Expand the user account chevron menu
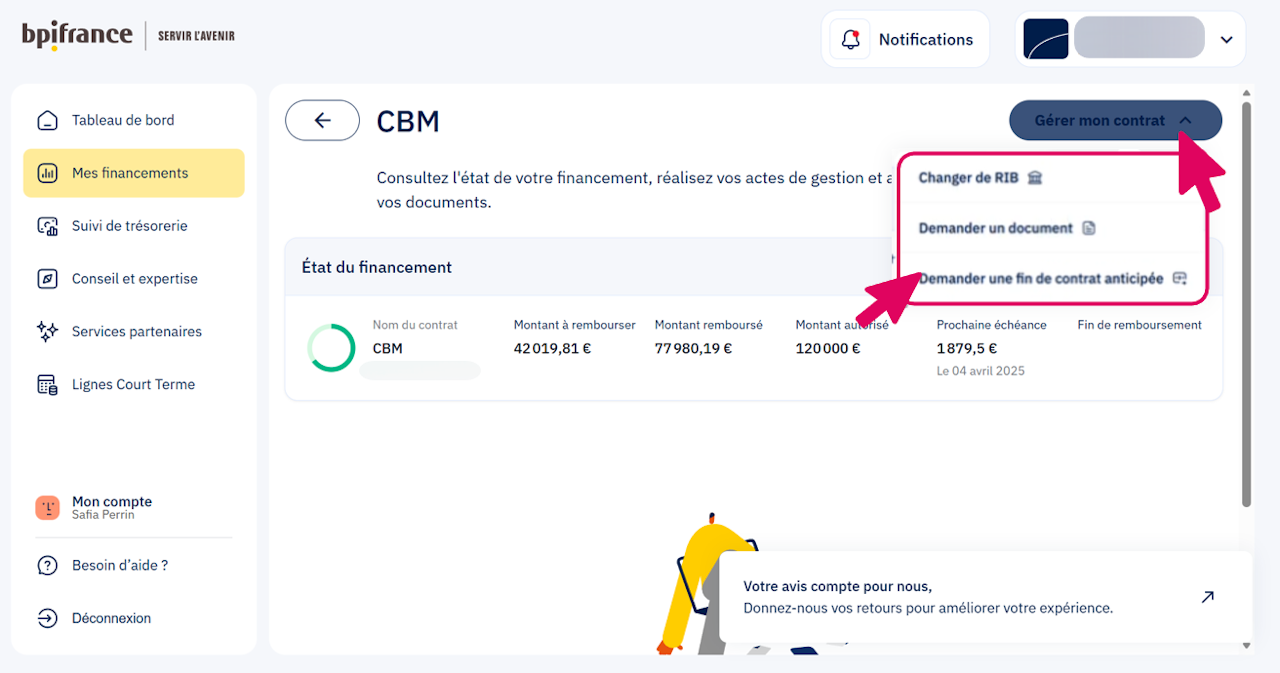The height and width of the screenshot is (673, 1280). point(1227,40)
